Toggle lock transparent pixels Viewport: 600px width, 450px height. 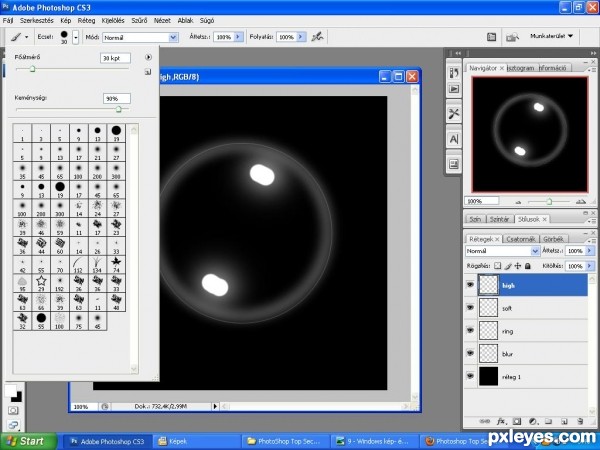pos(497,266)
